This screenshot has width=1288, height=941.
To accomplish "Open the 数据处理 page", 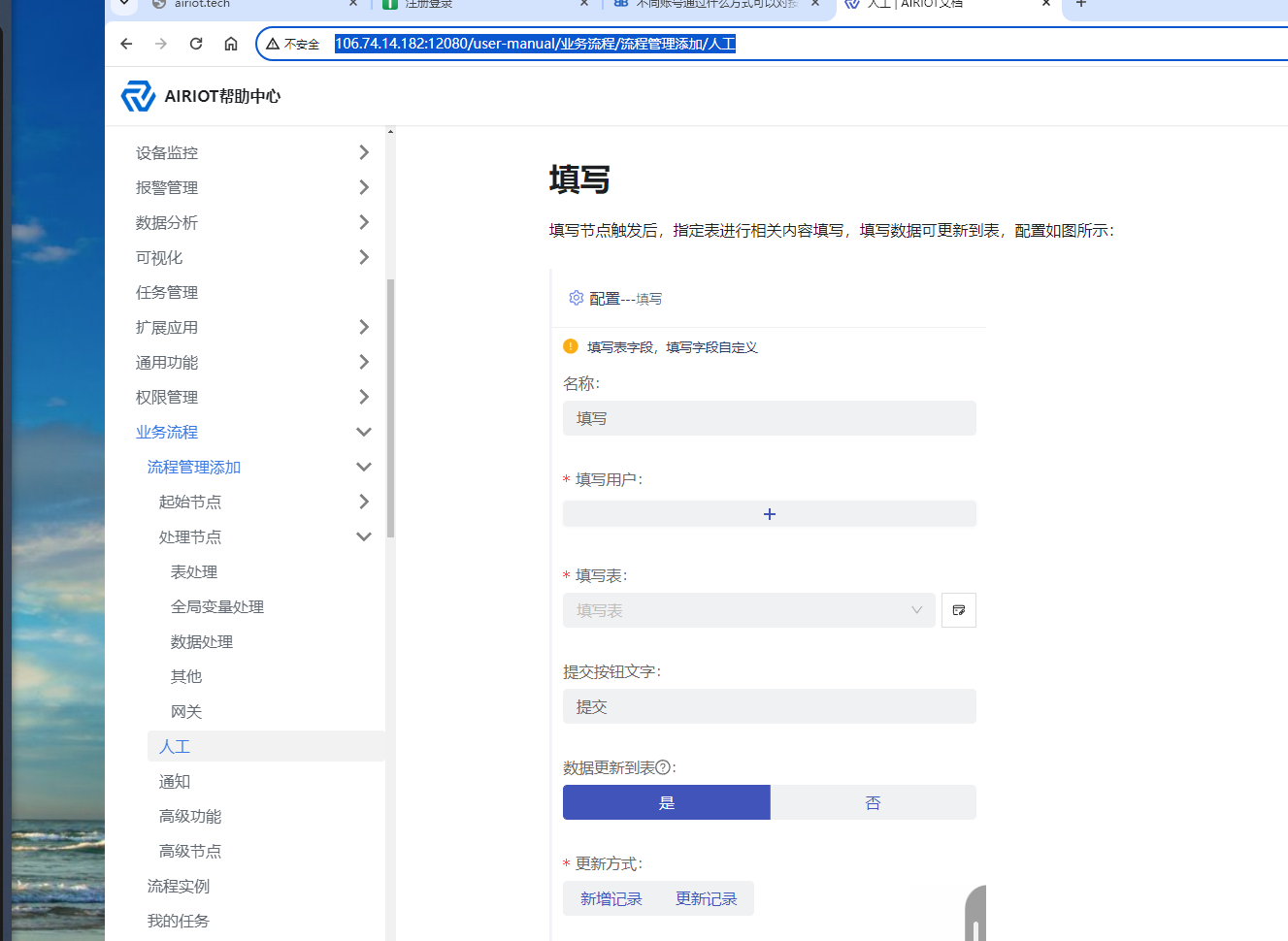I will [x=202, y=641].
